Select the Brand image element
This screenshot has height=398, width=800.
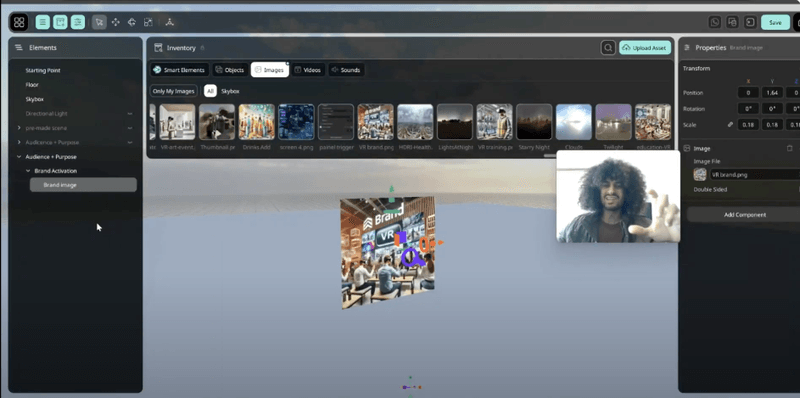83,185
